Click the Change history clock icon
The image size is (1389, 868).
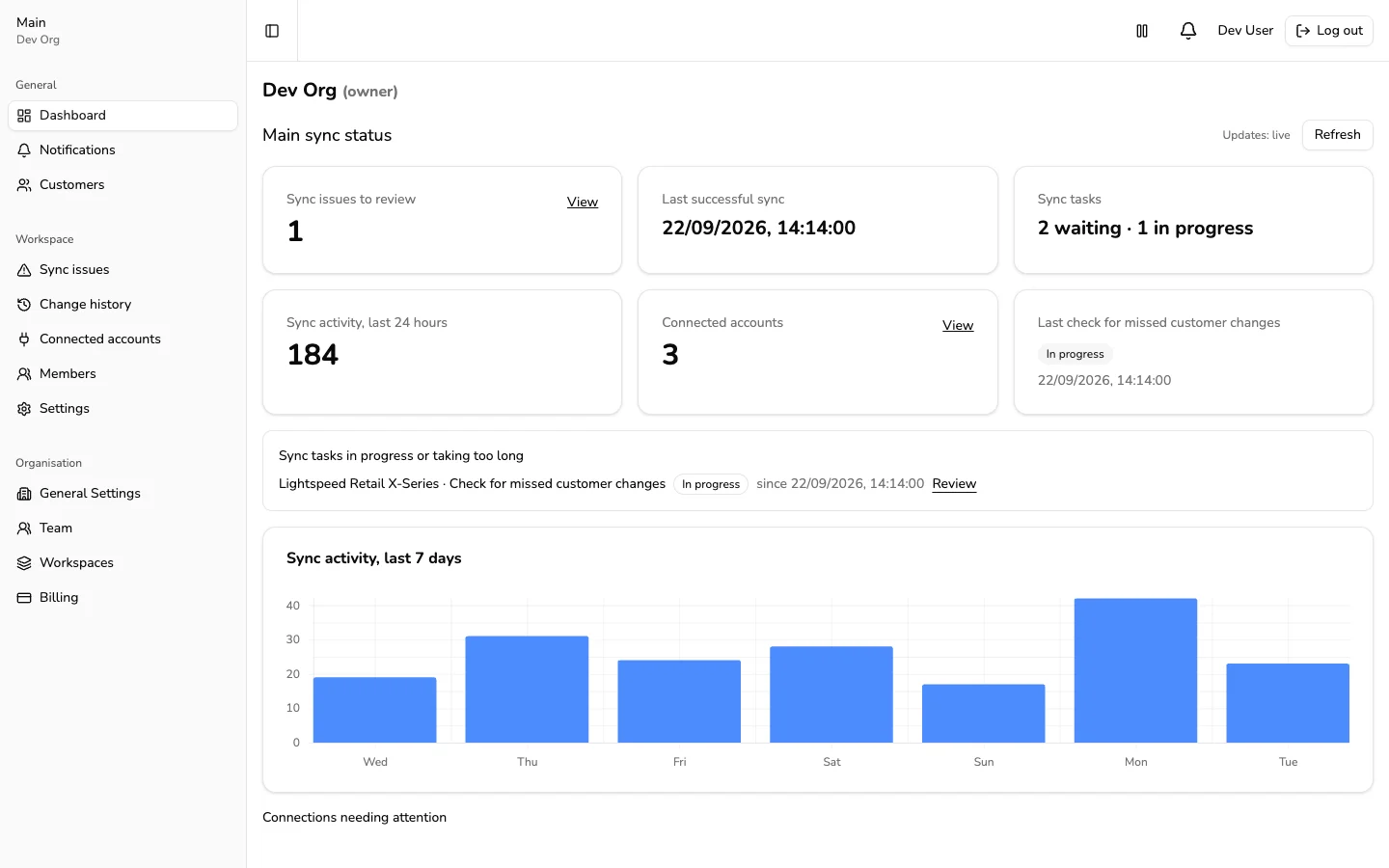[x=24, y=305]
